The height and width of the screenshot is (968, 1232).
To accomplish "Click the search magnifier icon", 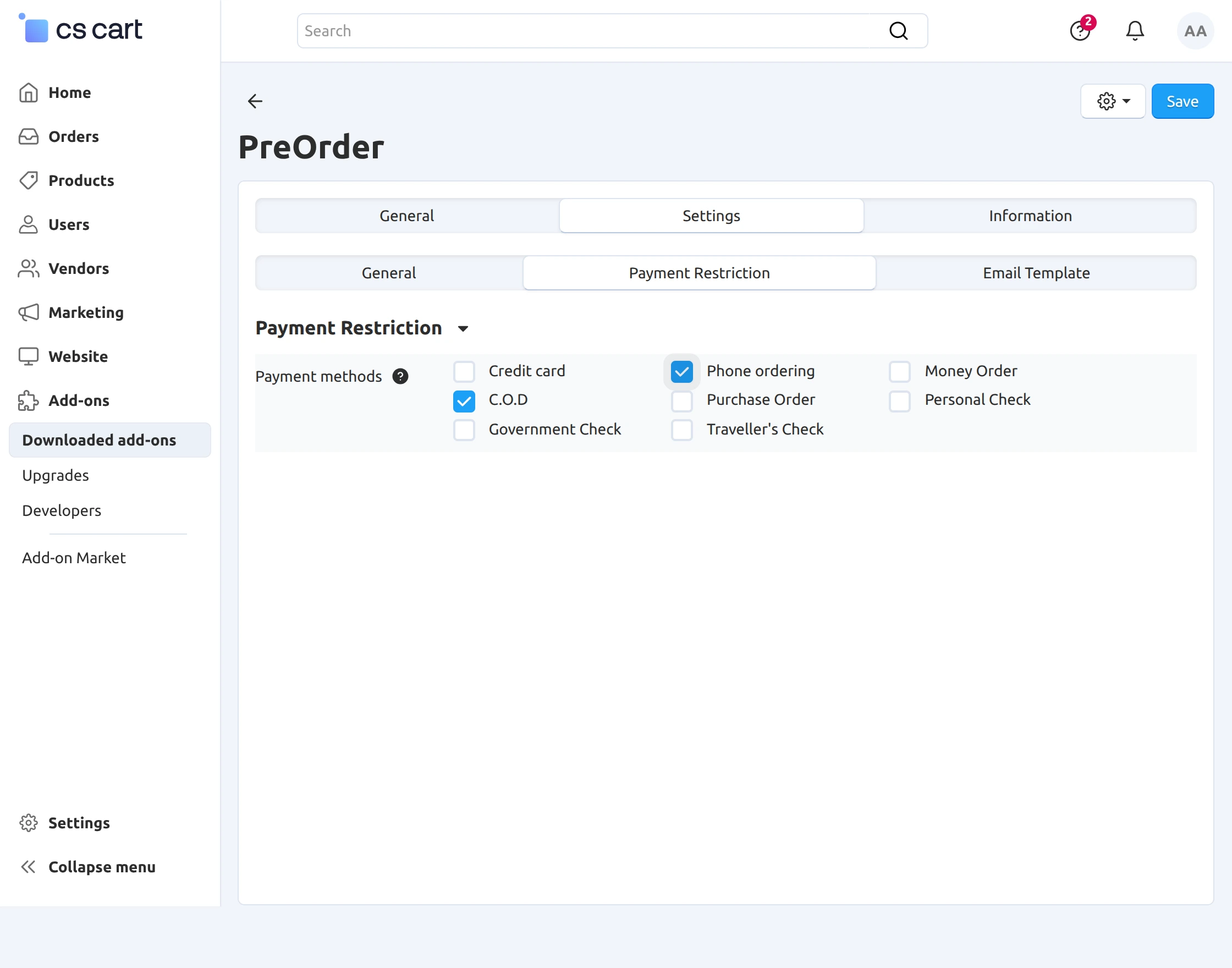I will (898, 31).
